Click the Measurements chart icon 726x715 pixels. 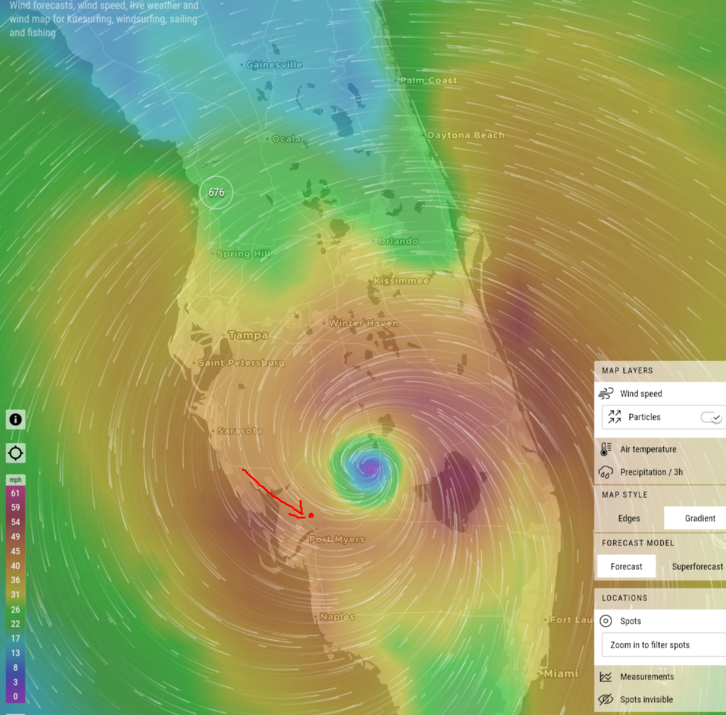(x=607, y=677)
